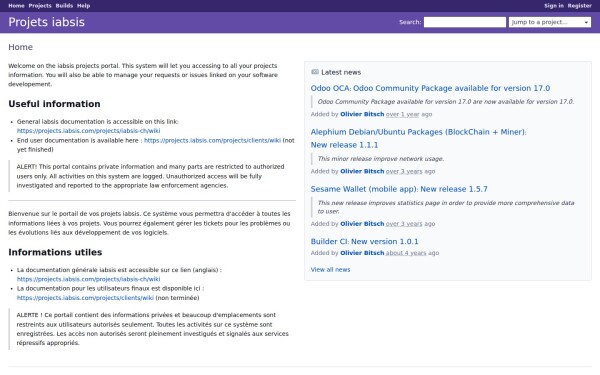Click the Latest news heading text
Screen dimensions: 600x375
click(341, 72)
